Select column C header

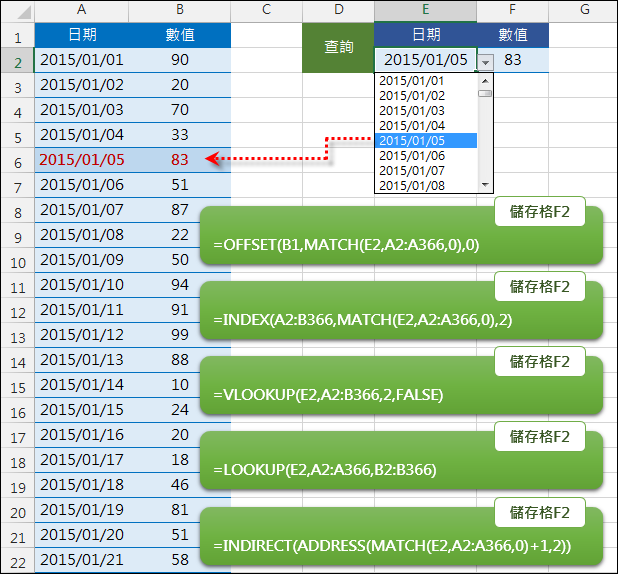coord(266,10)
